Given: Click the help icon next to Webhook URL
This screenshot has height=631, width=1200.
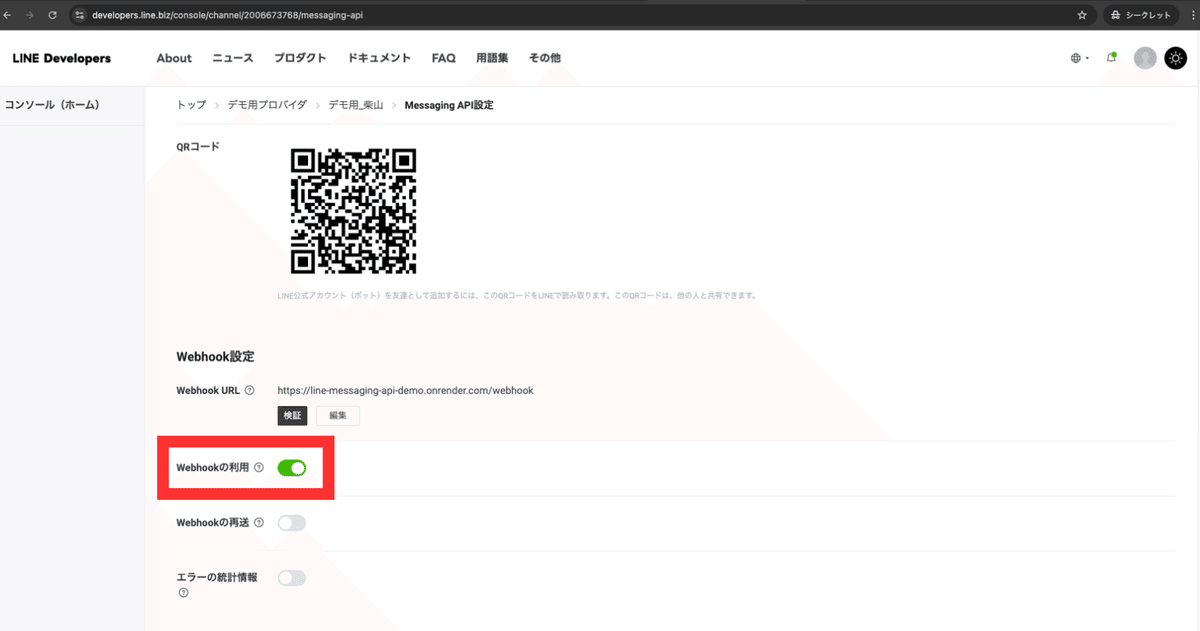Looking at the screenshot, I should point(250,390).
